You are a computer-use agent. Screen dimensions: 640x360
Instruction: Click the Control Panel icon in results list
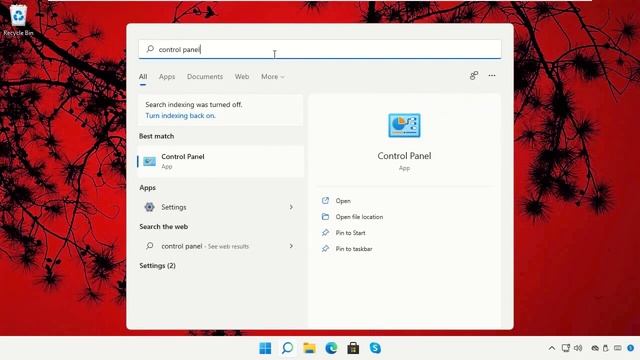(x=149, y=161)
